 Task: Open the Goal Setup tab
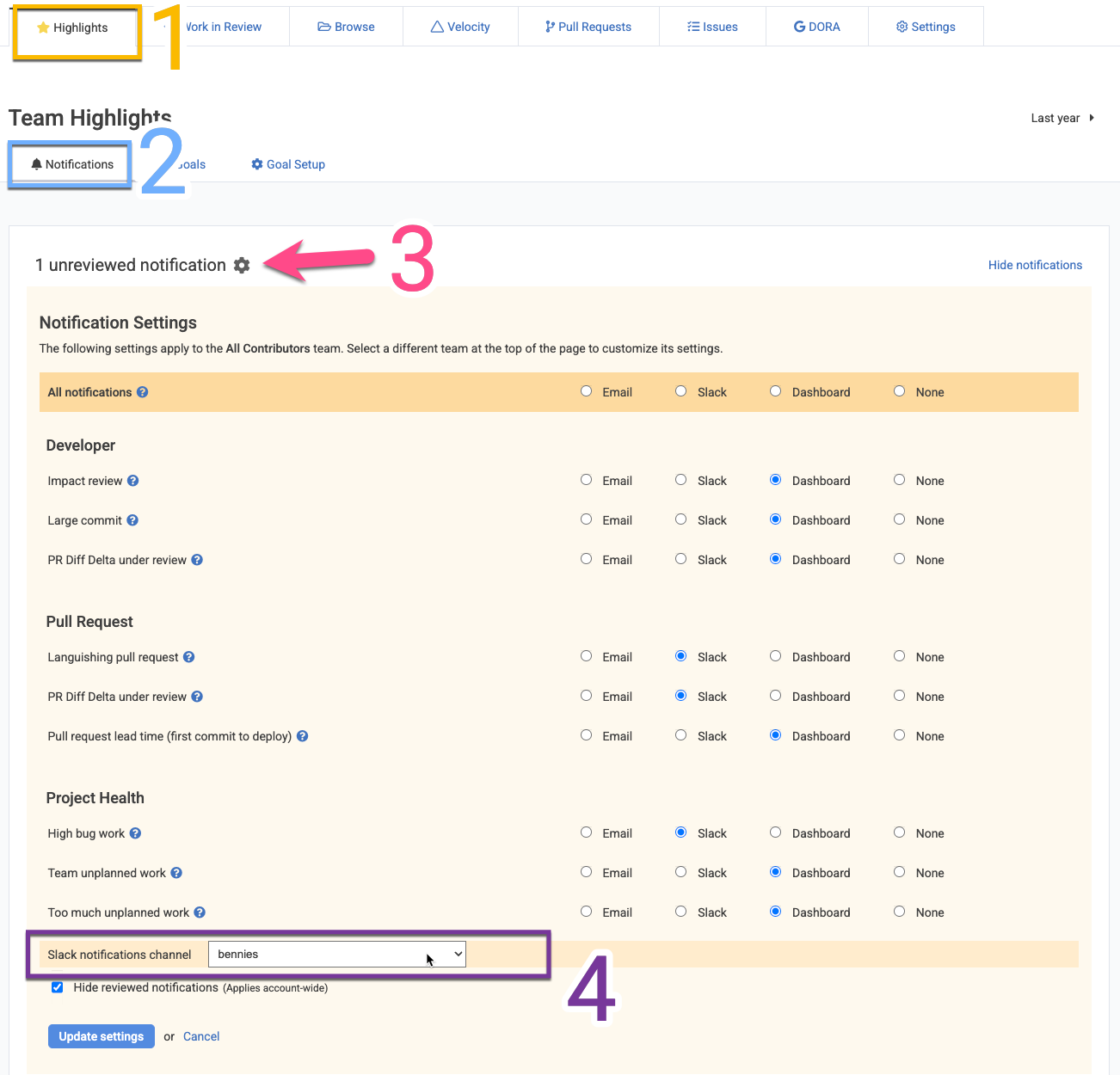tap(288, 164)
